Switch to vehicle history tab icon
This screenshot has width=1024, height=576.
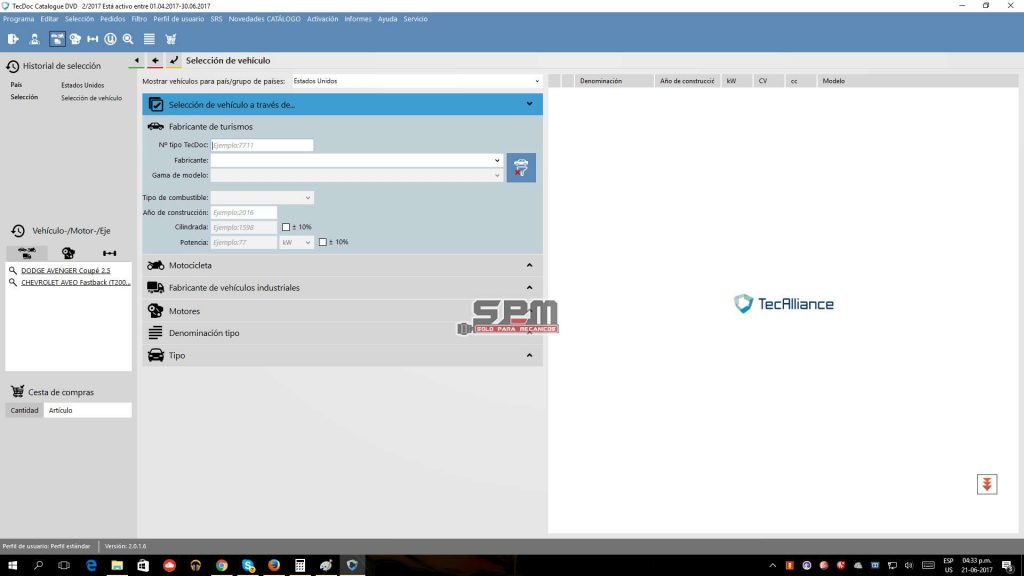coord(27,253)
